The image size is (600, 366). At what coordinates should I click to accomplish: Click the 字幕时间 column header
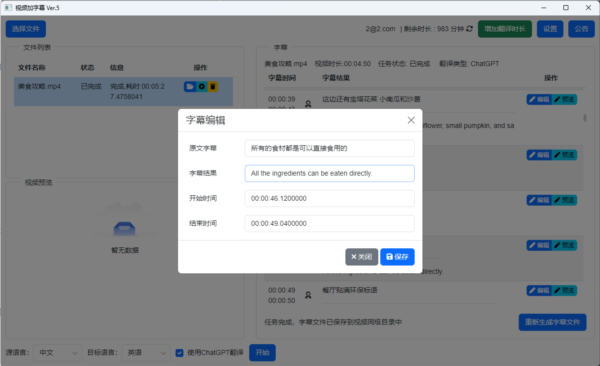click(282, 78)
